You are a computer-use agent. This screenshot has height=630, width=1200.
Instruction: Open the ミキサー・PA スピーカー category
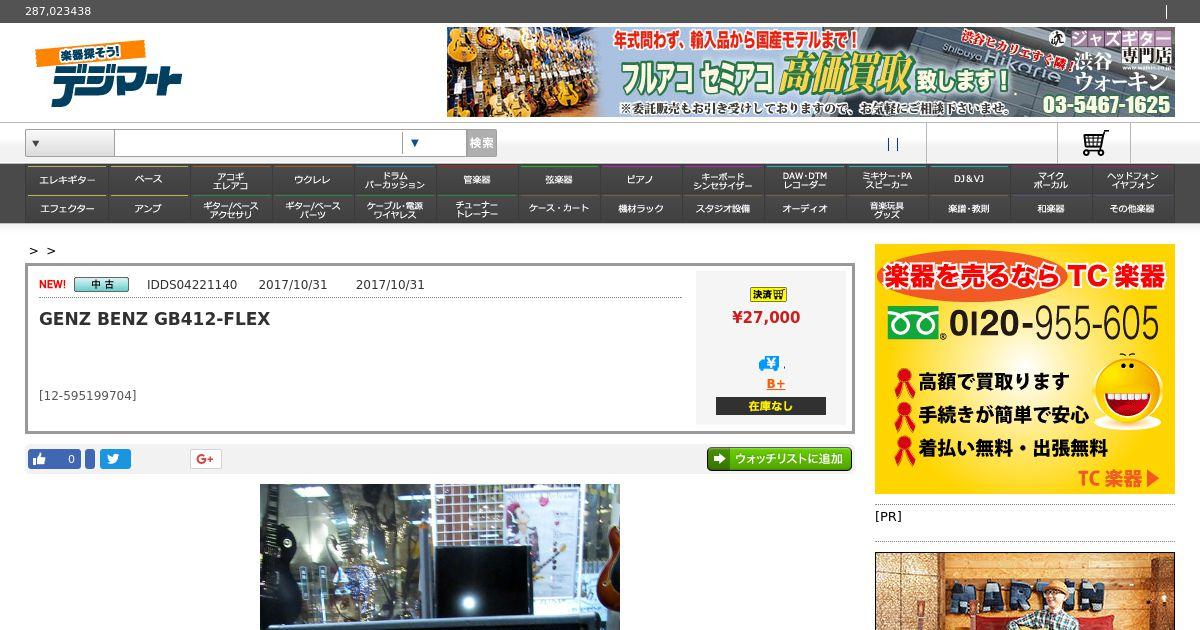pos(886,180)
